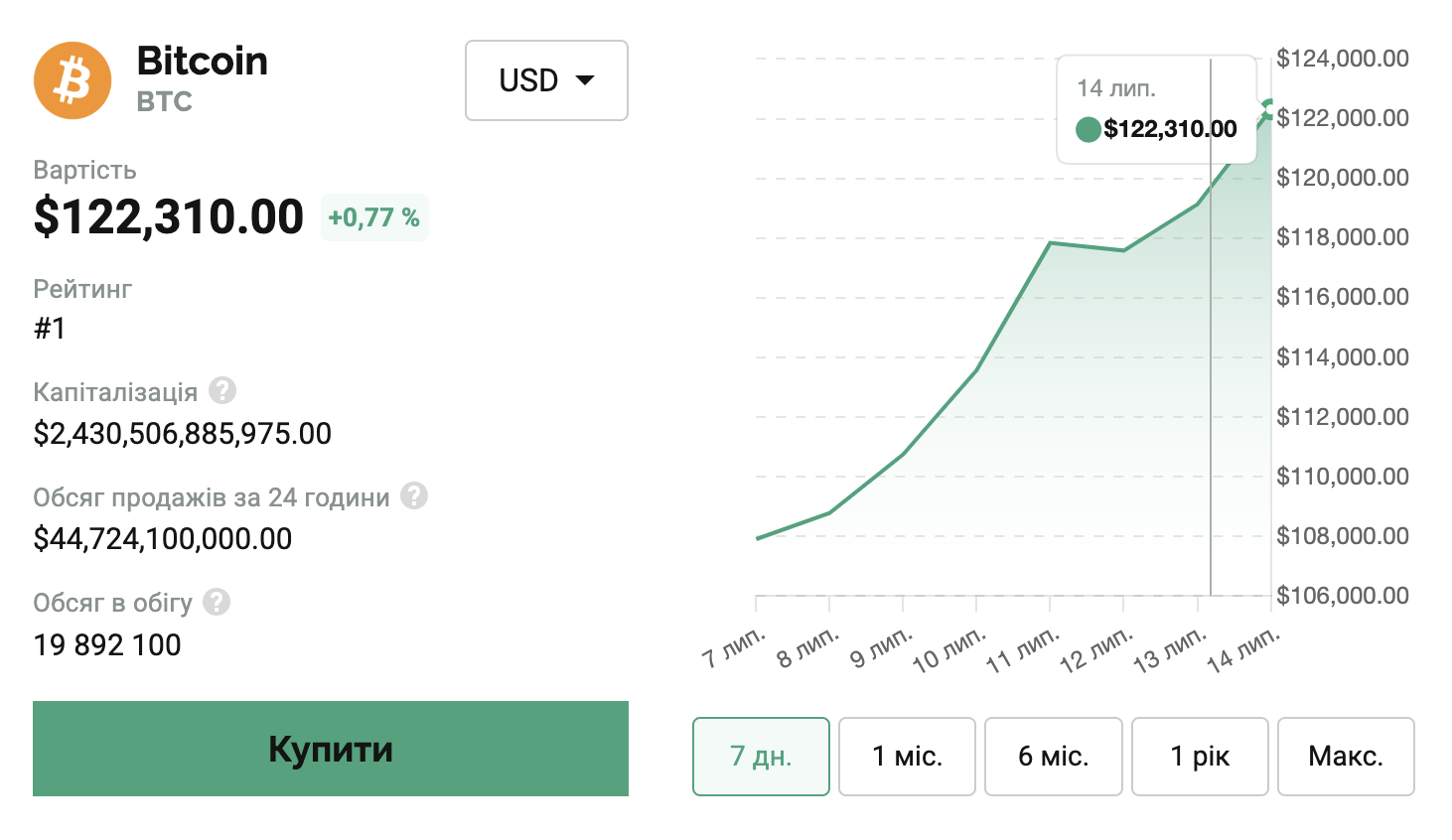The image size is (1452, 840).
Task: Show the 1 рік price history
Action: (1200, 757)
